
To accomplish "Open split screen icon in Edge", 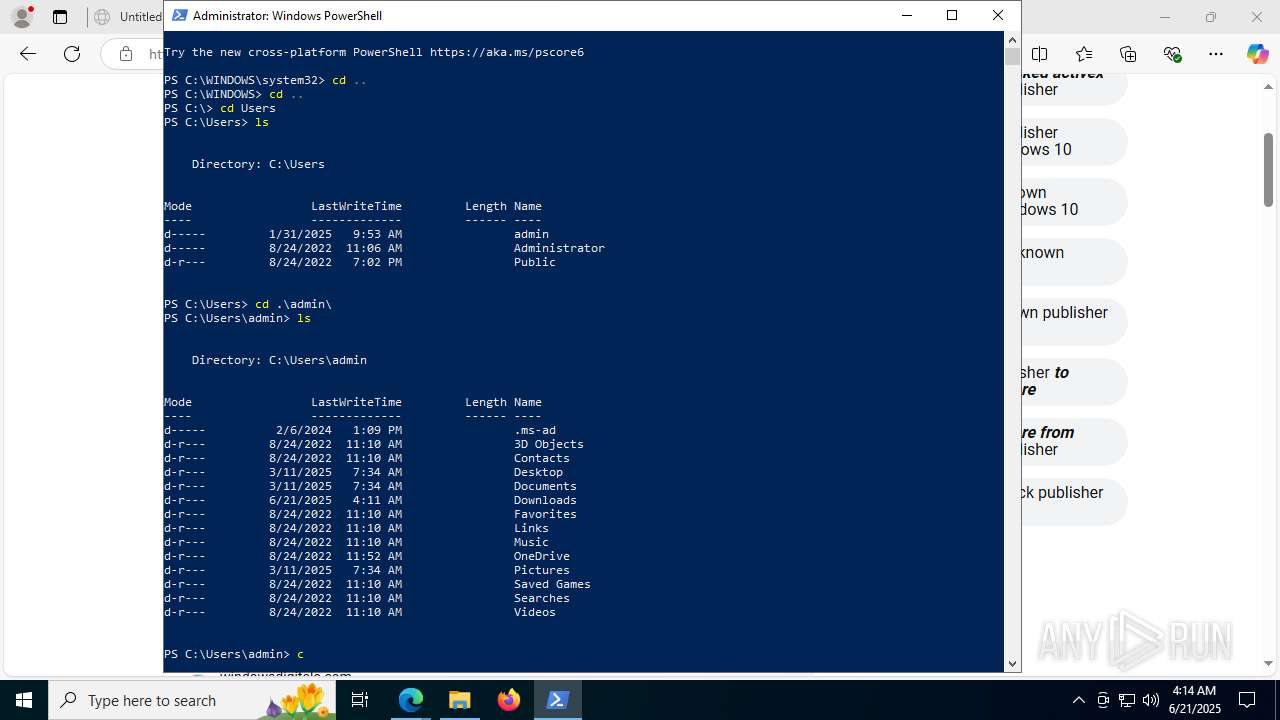I will point(1040,54).
